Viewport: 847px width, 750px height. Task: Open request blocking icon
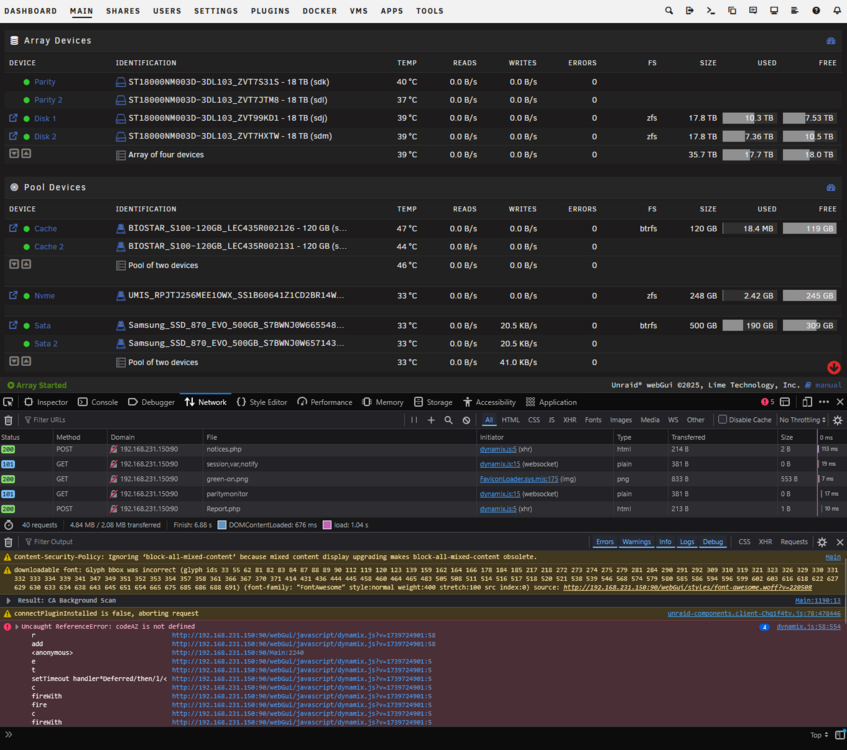[x=466, y=420]
